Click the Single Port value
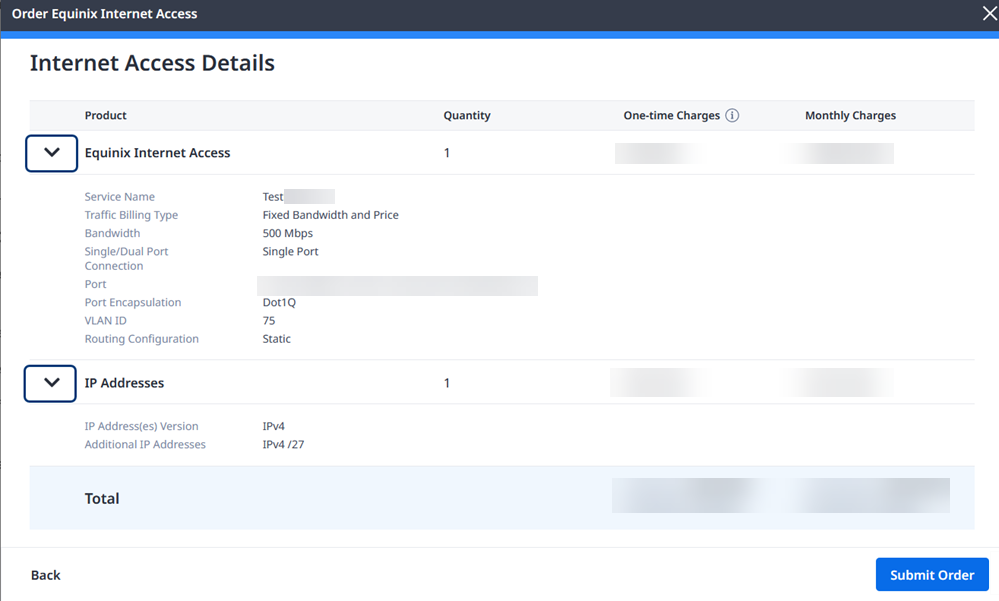 [x=291, y=252]
